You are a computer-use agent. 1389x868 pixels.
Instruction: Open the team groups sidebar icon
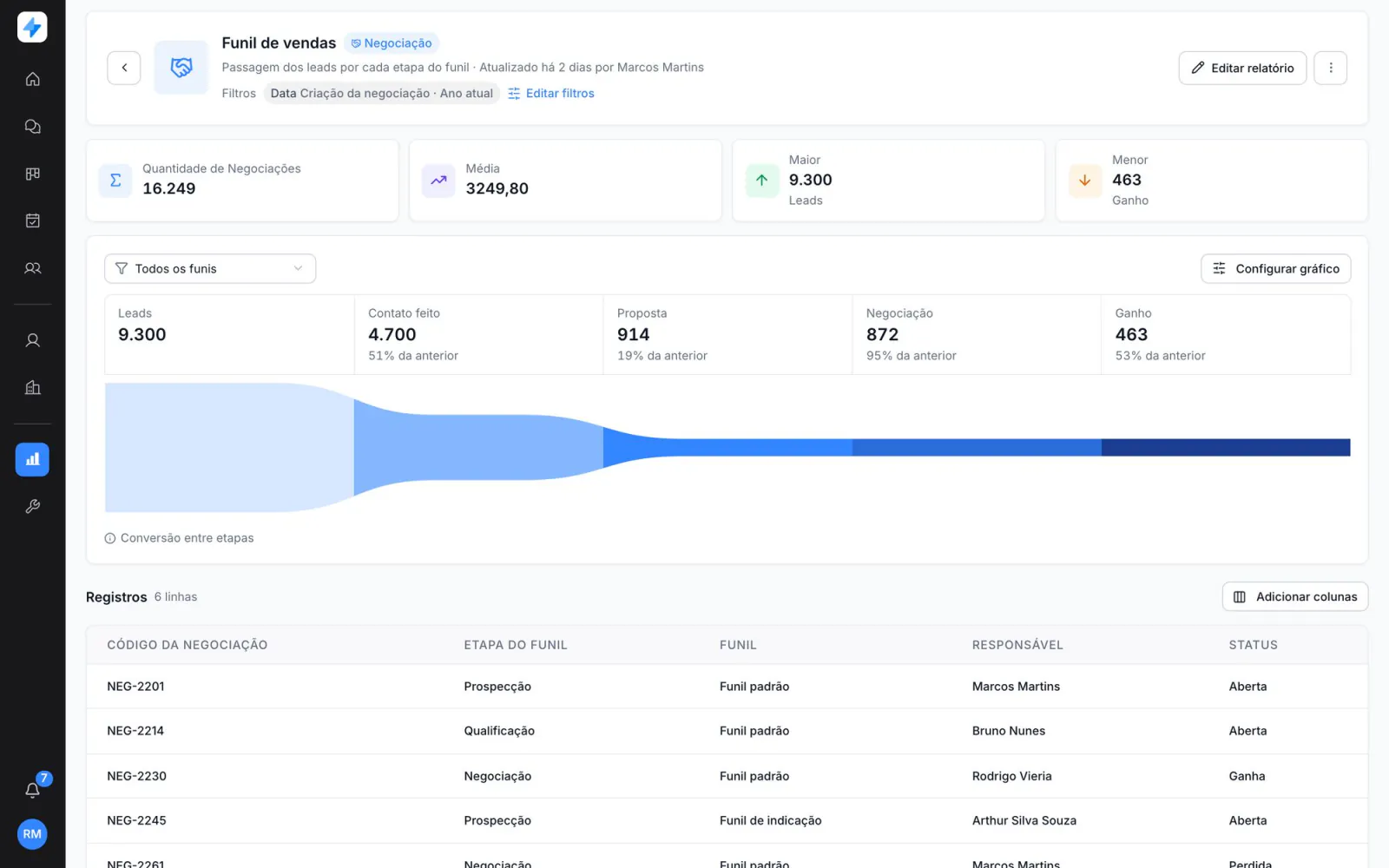(32, 268)
